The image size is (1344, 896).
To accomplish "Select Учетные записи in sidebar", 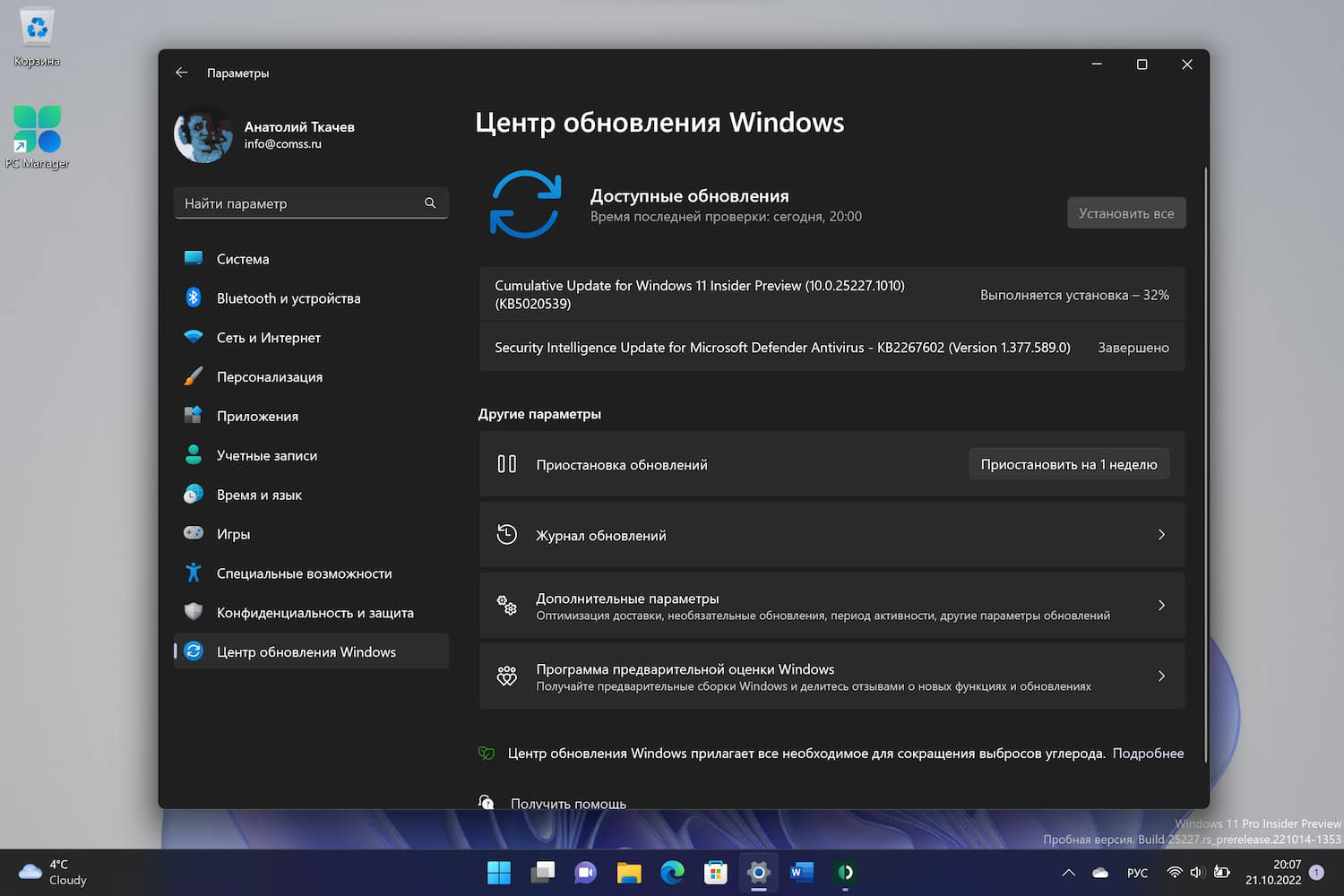I will coord(311,456).
